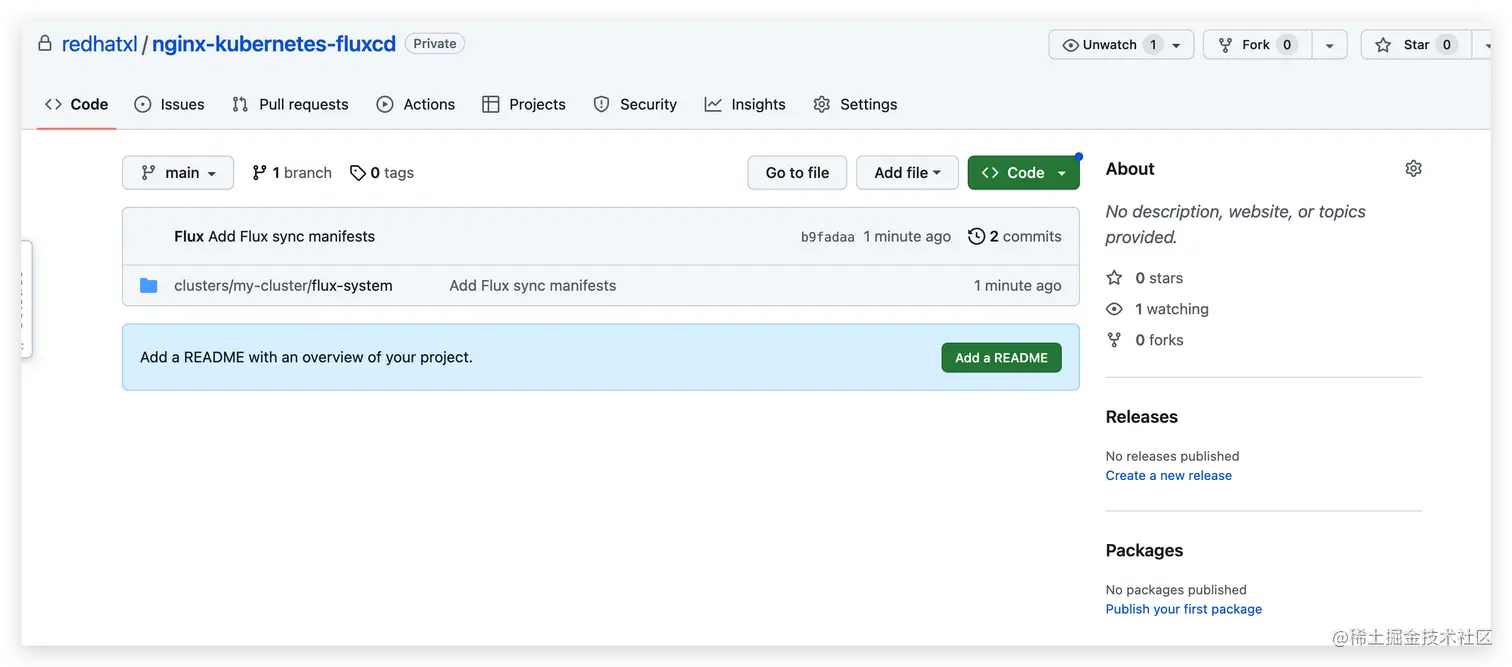The image size is (1512, 667).
Task: Open the Security tab
Action: [635, 104]
